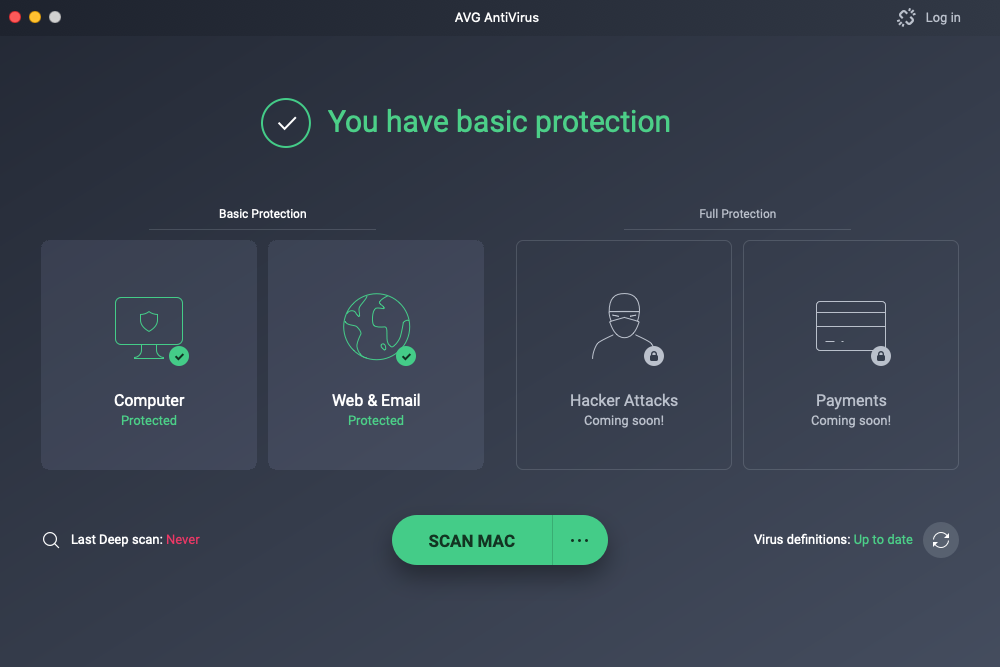Select the Hacker Attacks tile title
The height and width of the screenshot is (667, 1000).
click(624, 400)
